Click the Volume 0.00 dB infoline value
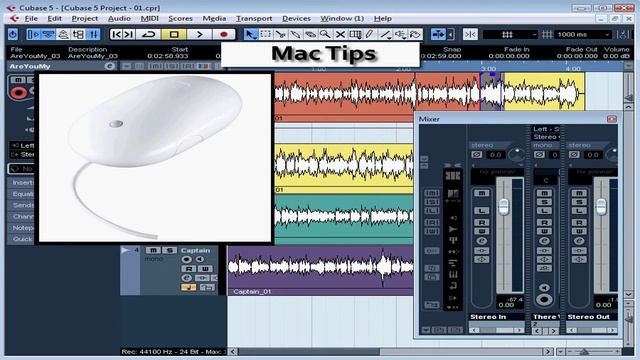The height and width of the screenshot is (360, 640). [x=616, y=56]
